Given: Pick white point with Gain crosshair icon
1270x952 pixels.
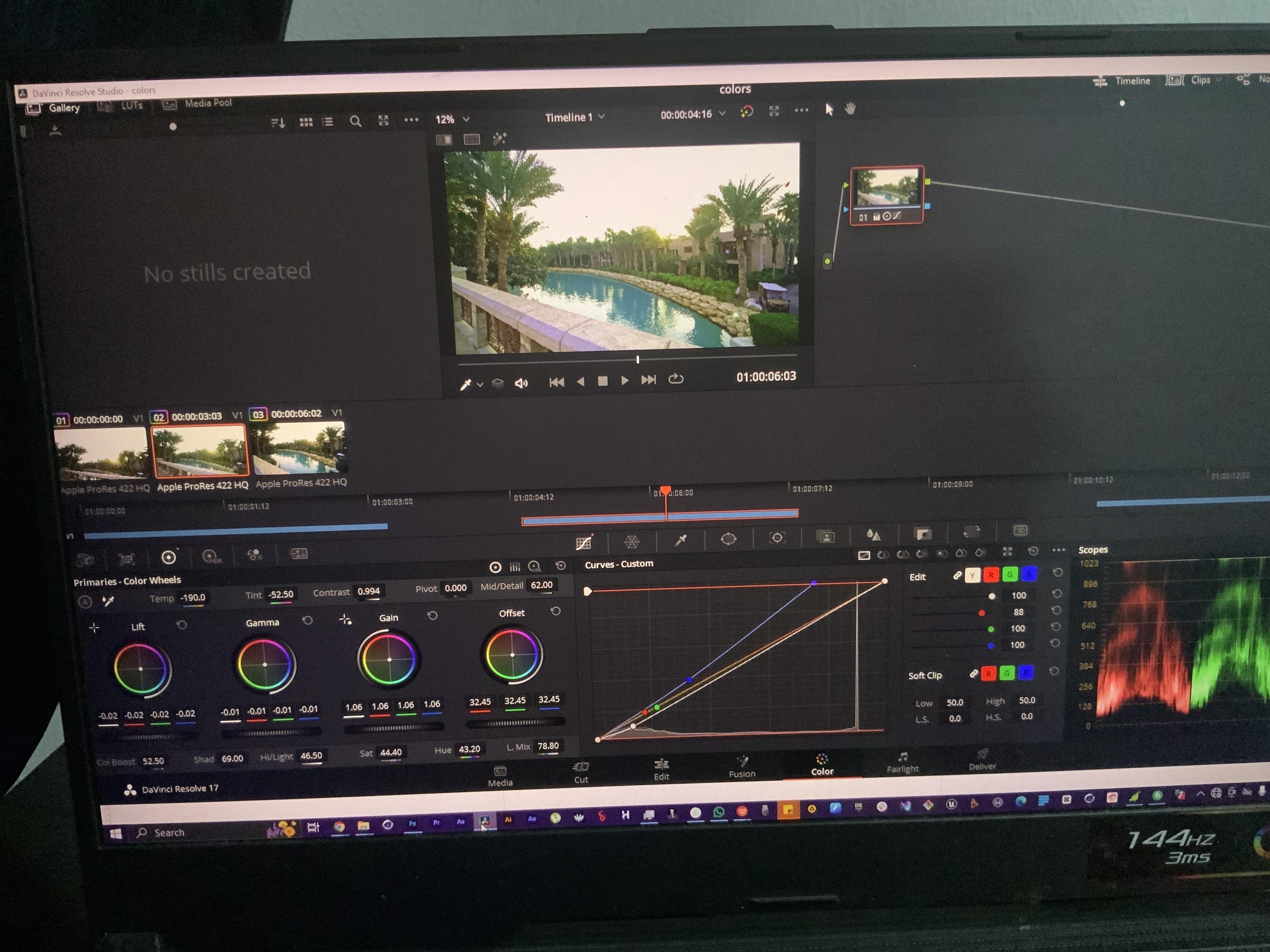Looking at the screenshot, I should (345, 619).
